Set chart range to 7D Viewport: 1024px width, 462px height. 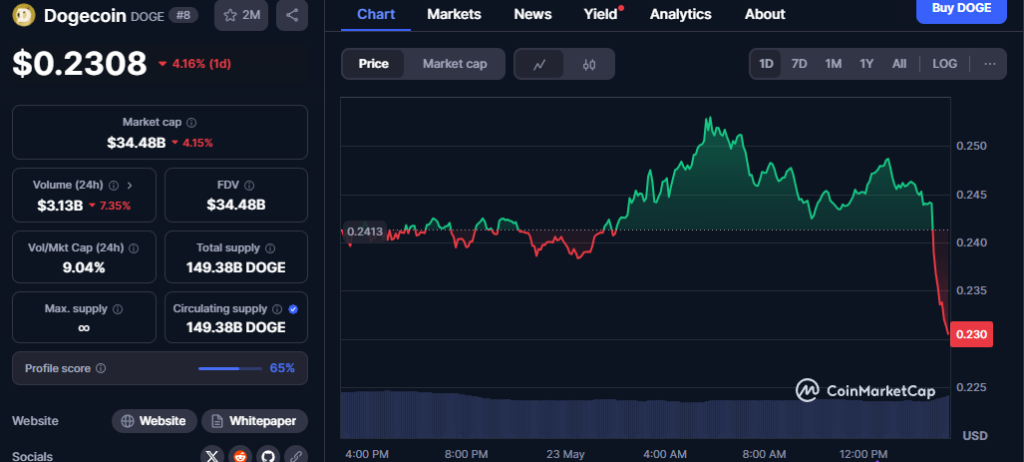pos(799,64)
